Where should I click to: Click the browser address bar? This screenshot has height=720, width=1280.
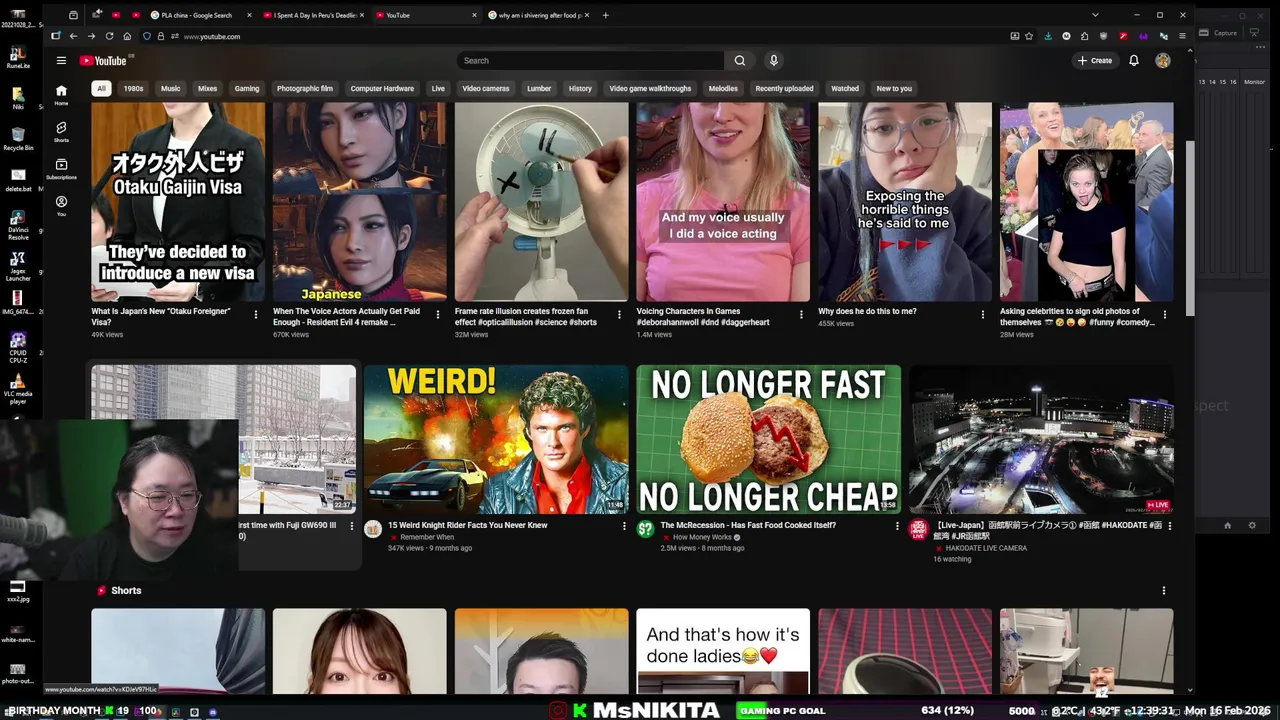[x=590, y=36]
